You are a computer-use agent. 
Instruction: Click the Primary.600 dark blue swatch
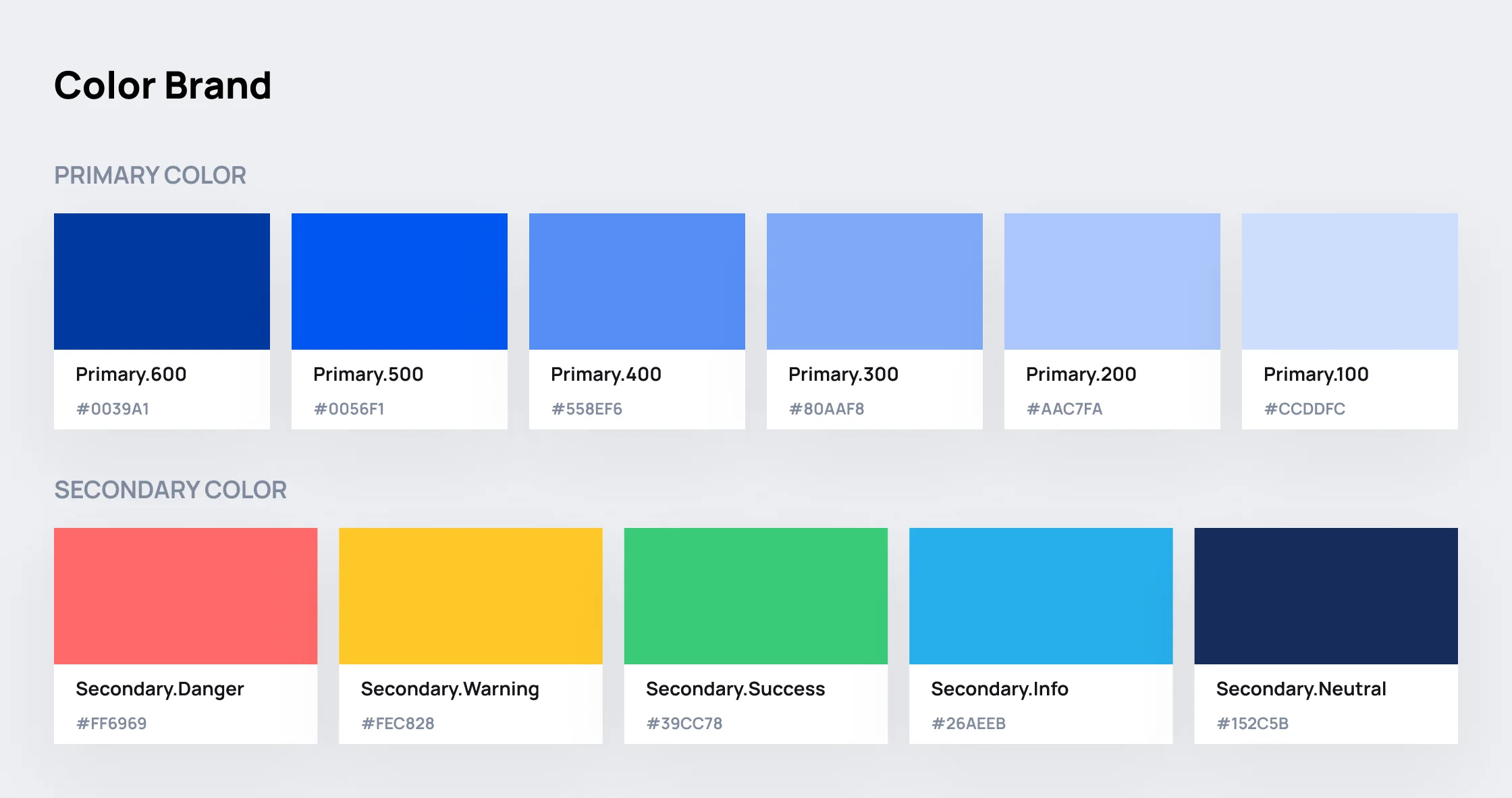(162, 282)
